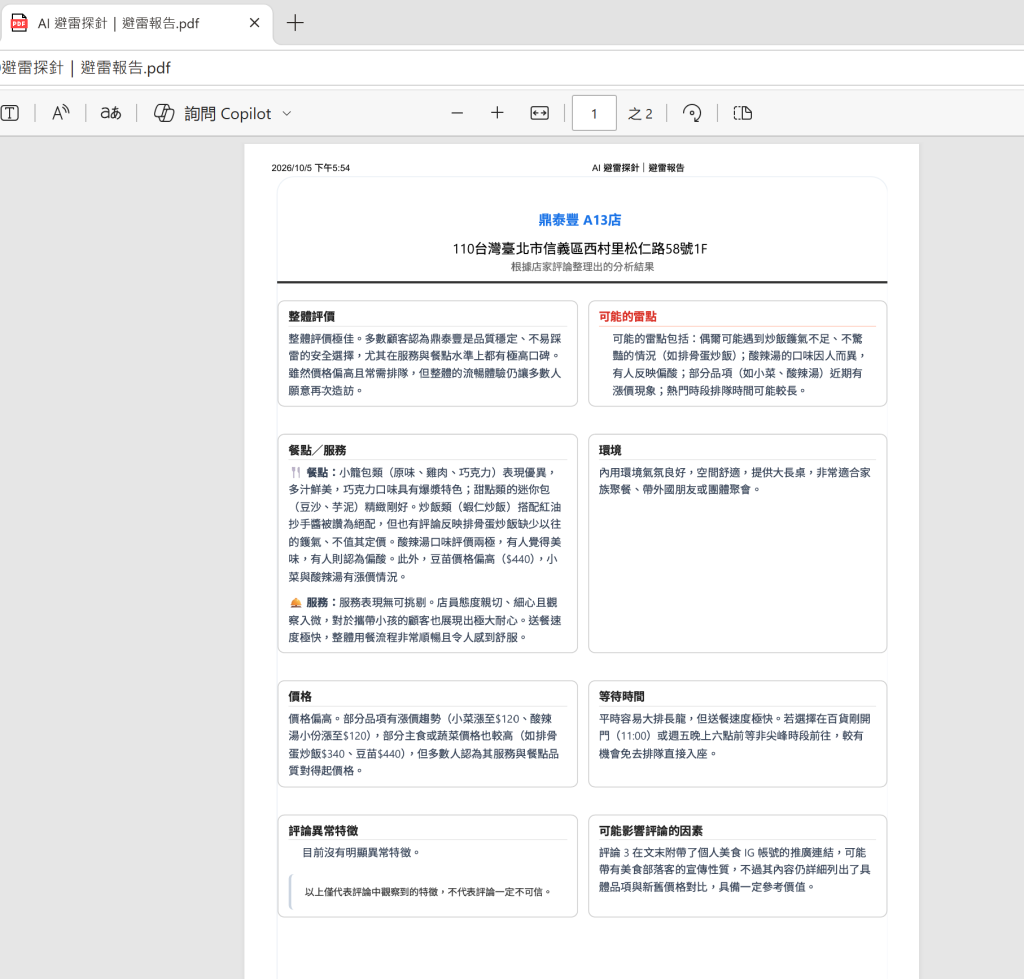Click the timestamp 2026/10/5 下午5:54
The width and height of the screenshot is (1024, 979).
pos(310,168)
